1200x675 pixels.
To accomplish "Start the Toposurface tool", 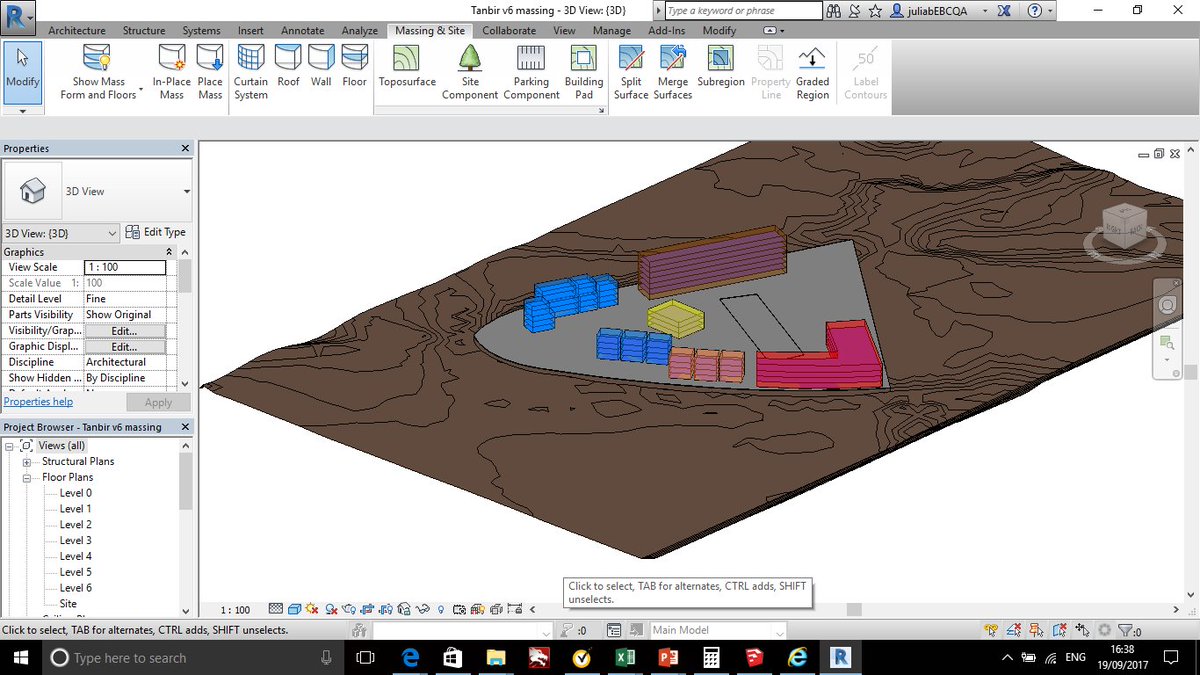I will [x=407, y=66].
